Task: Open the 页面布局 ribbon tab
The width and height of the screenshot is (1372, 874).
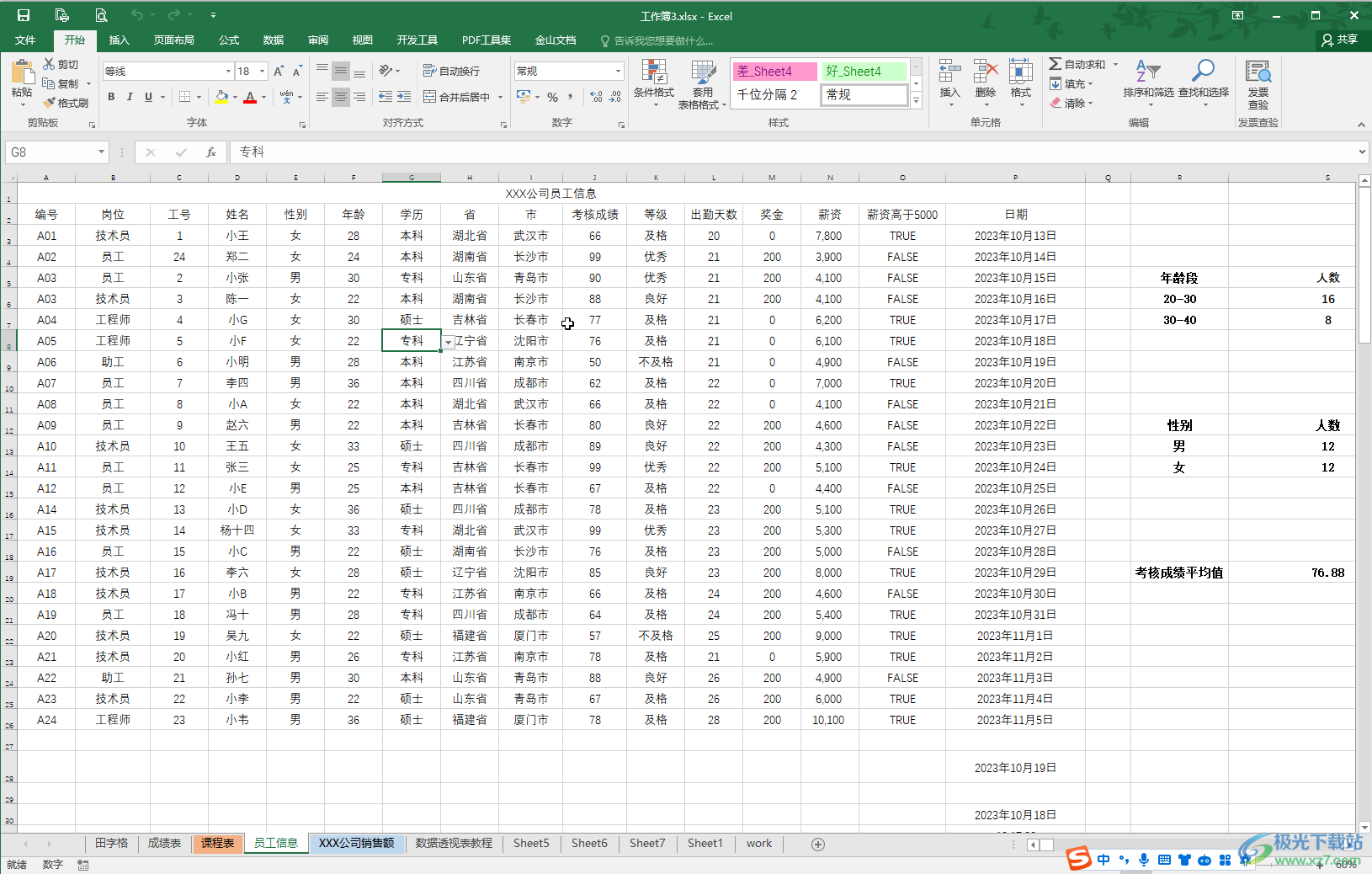Action: tap(174, 40)
